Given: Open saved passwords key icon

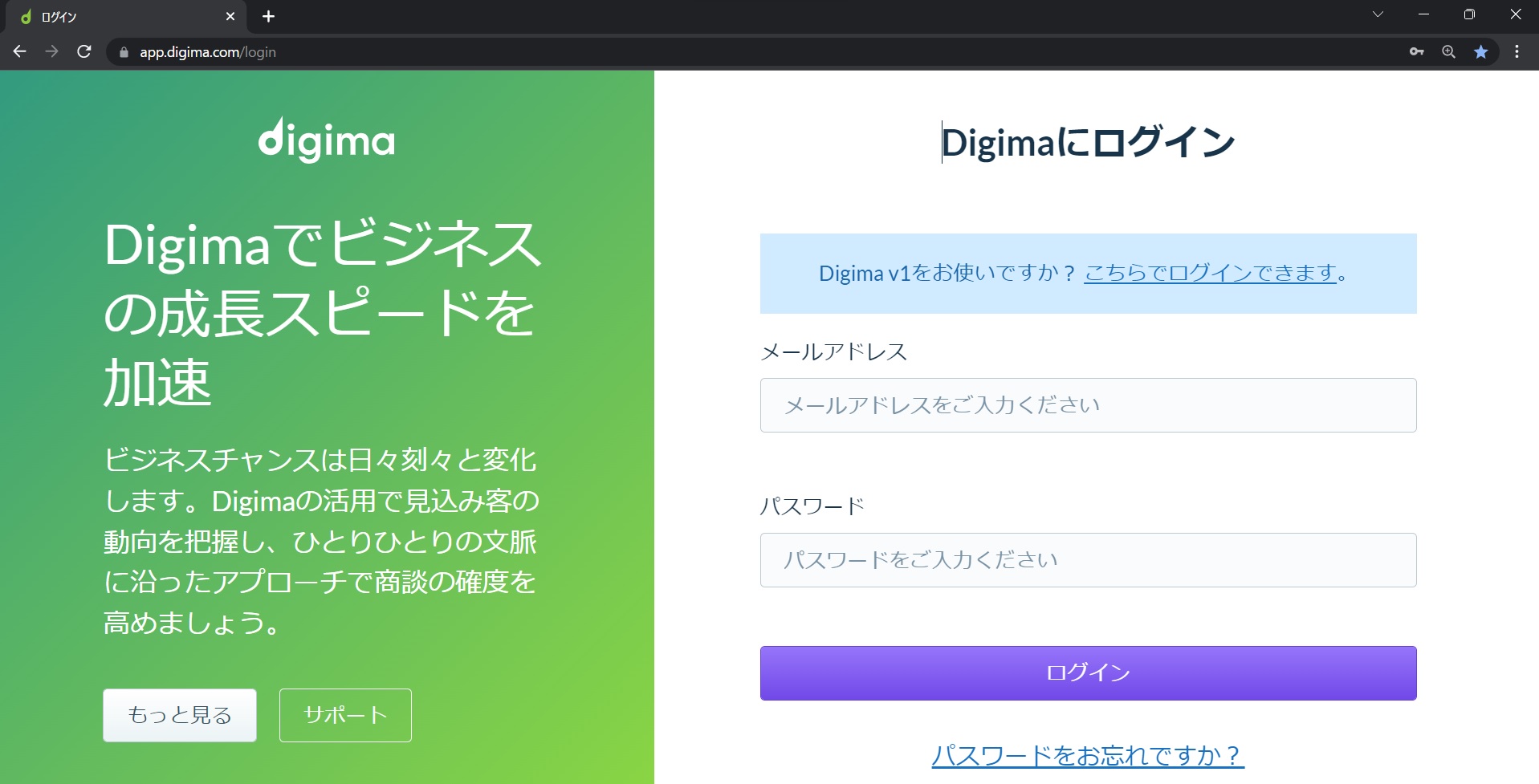Looking at the screenshot, I should [1417, 51].
